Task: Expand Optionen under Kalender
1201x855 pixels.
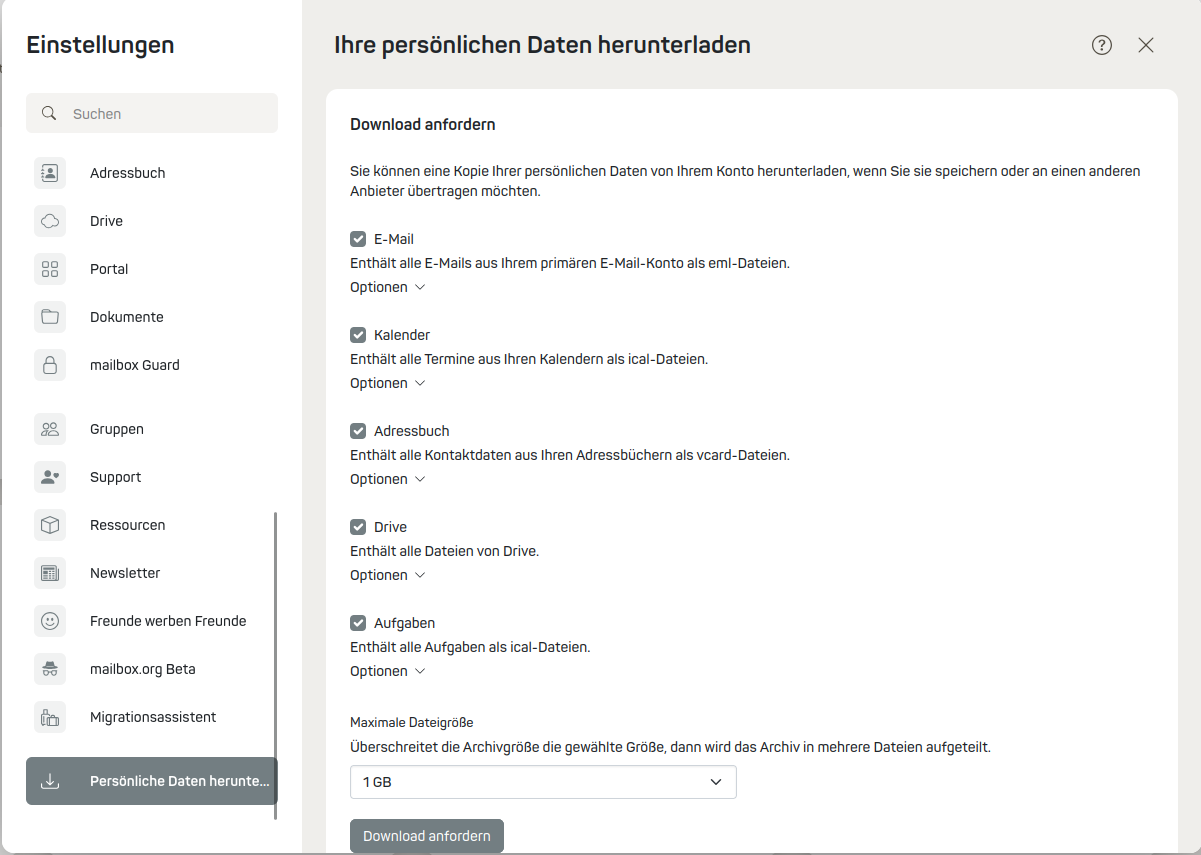Action: pos(388,383)
